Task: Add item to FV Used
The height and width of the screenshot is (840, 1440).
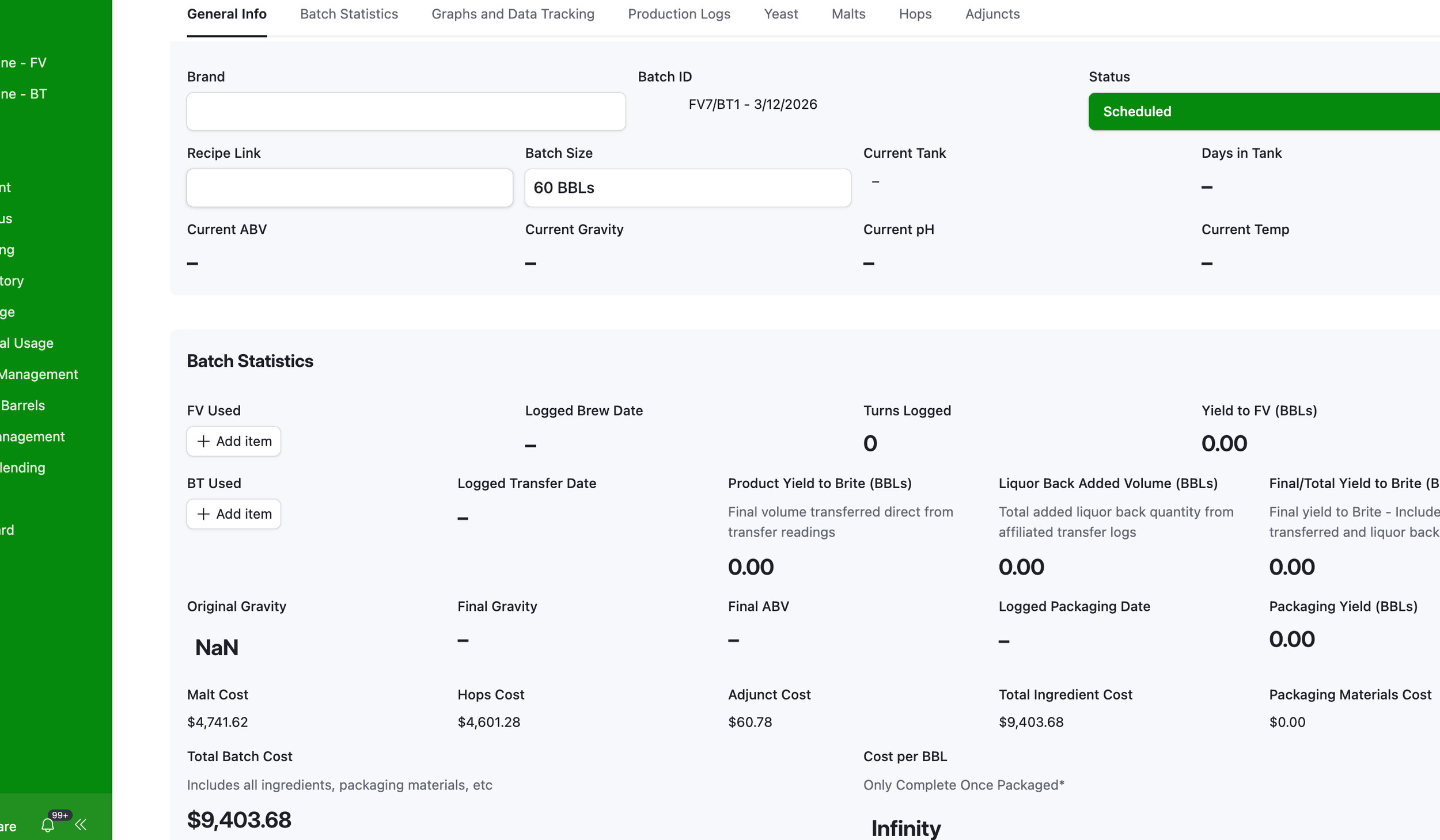Action: tap(243, 441)
